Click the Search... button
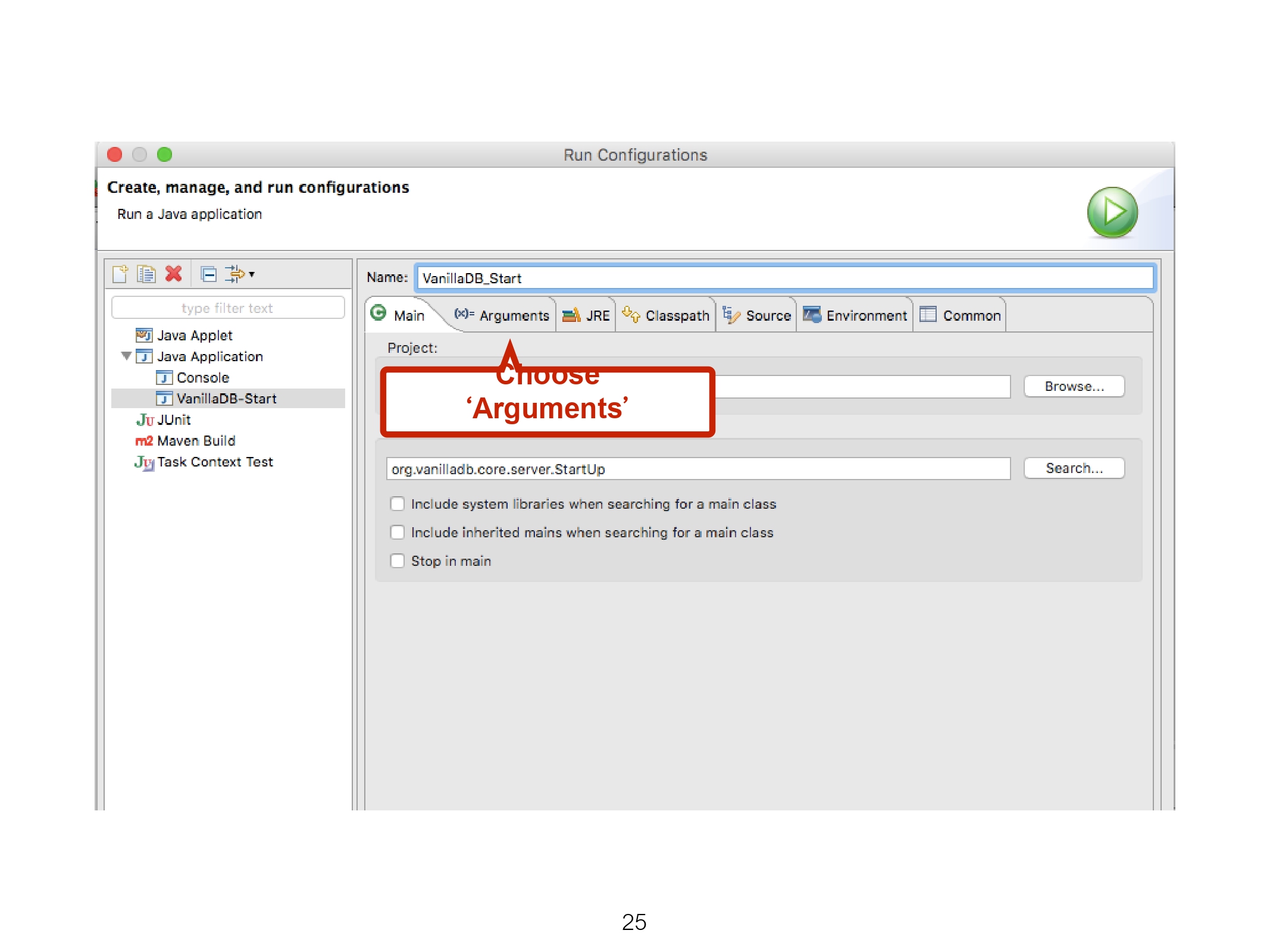 (1074, 468)
